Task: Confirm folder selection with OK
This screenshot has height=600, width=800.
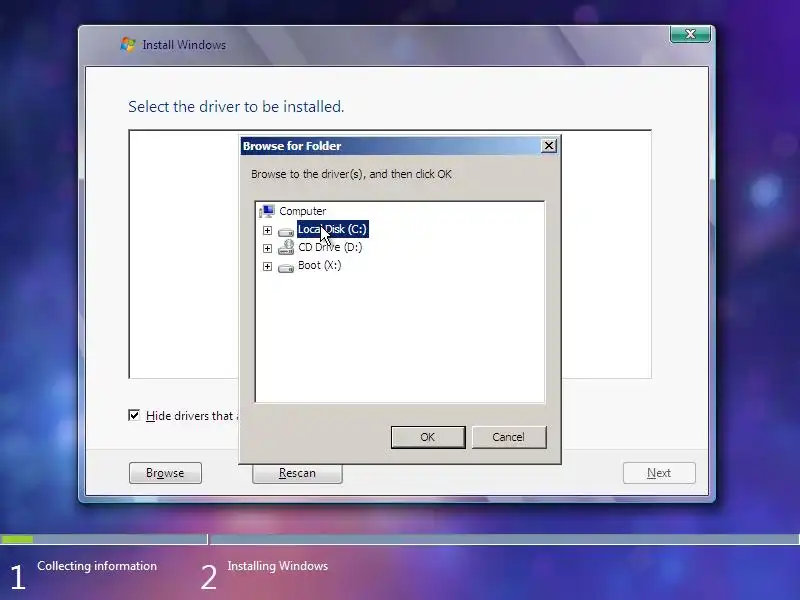Action: click(x=428, y=437)
